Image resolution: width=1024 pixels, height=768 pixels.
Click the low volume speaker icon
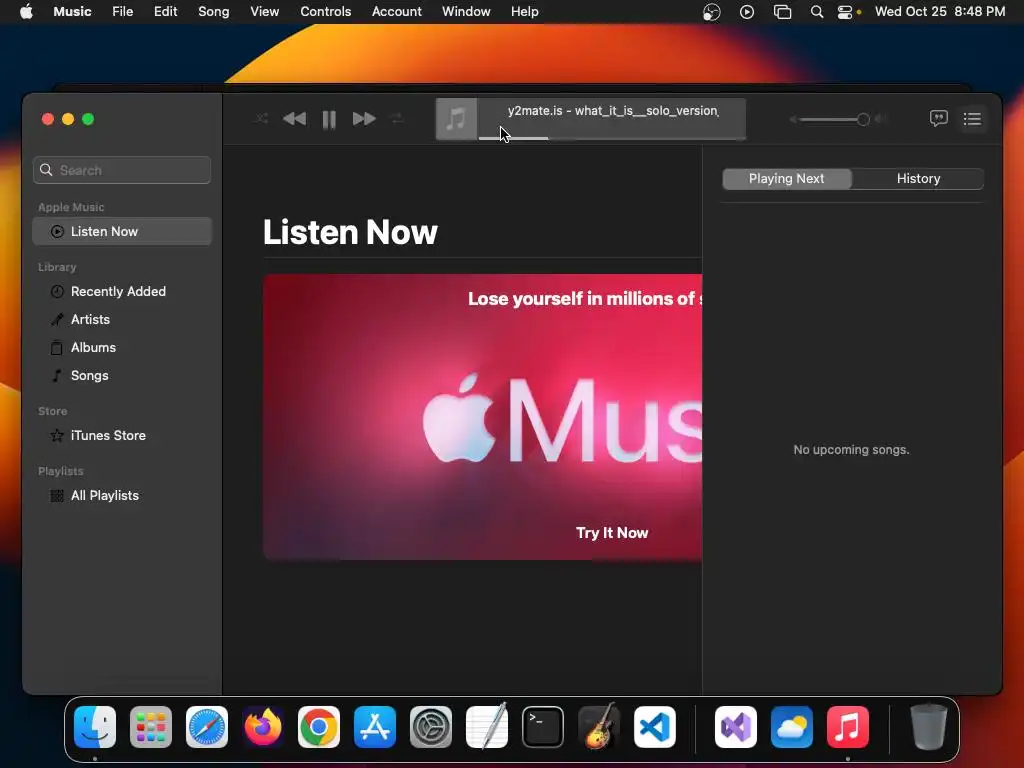point(793,119)
